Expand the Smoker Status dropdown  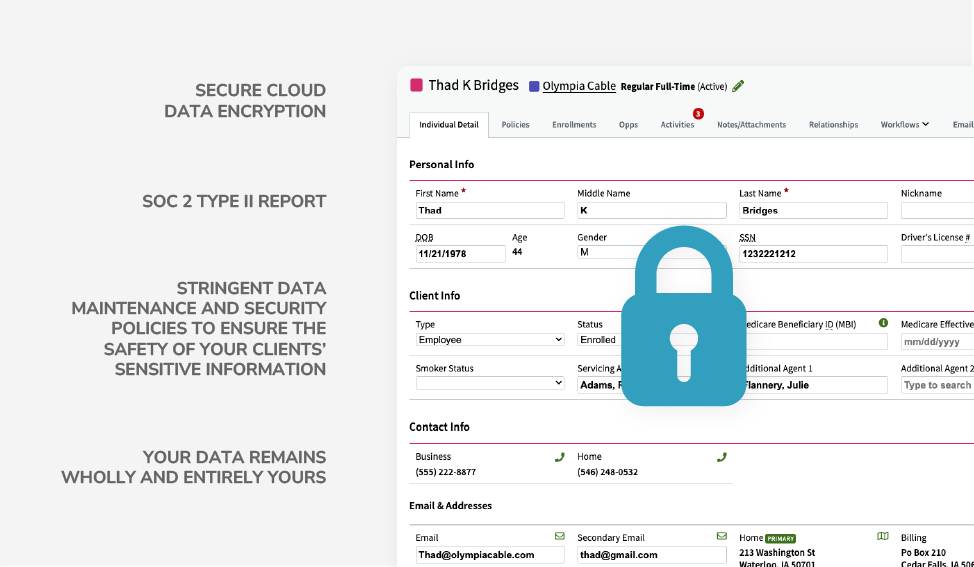(490, 384)
